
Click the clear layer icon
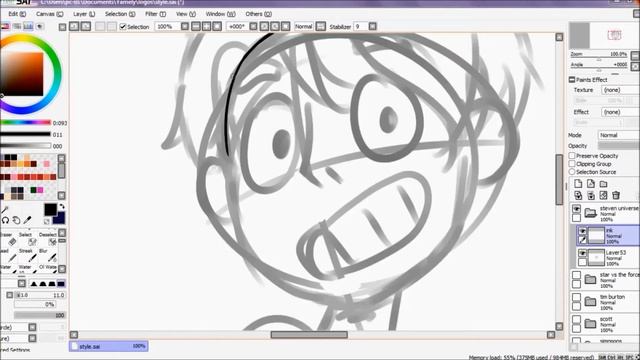click(x=603, y=196)
